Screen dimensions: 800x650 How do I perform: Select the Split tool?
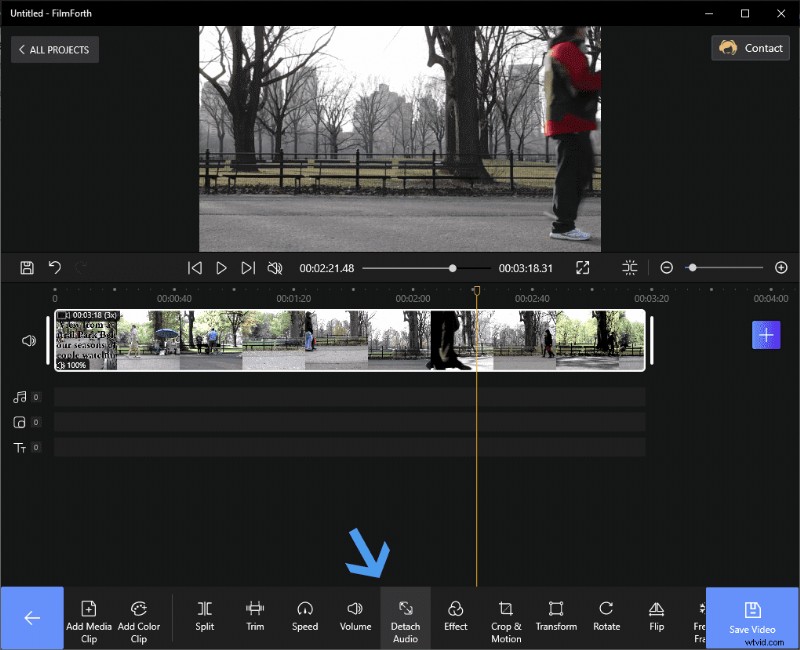(x=204, y=617)
